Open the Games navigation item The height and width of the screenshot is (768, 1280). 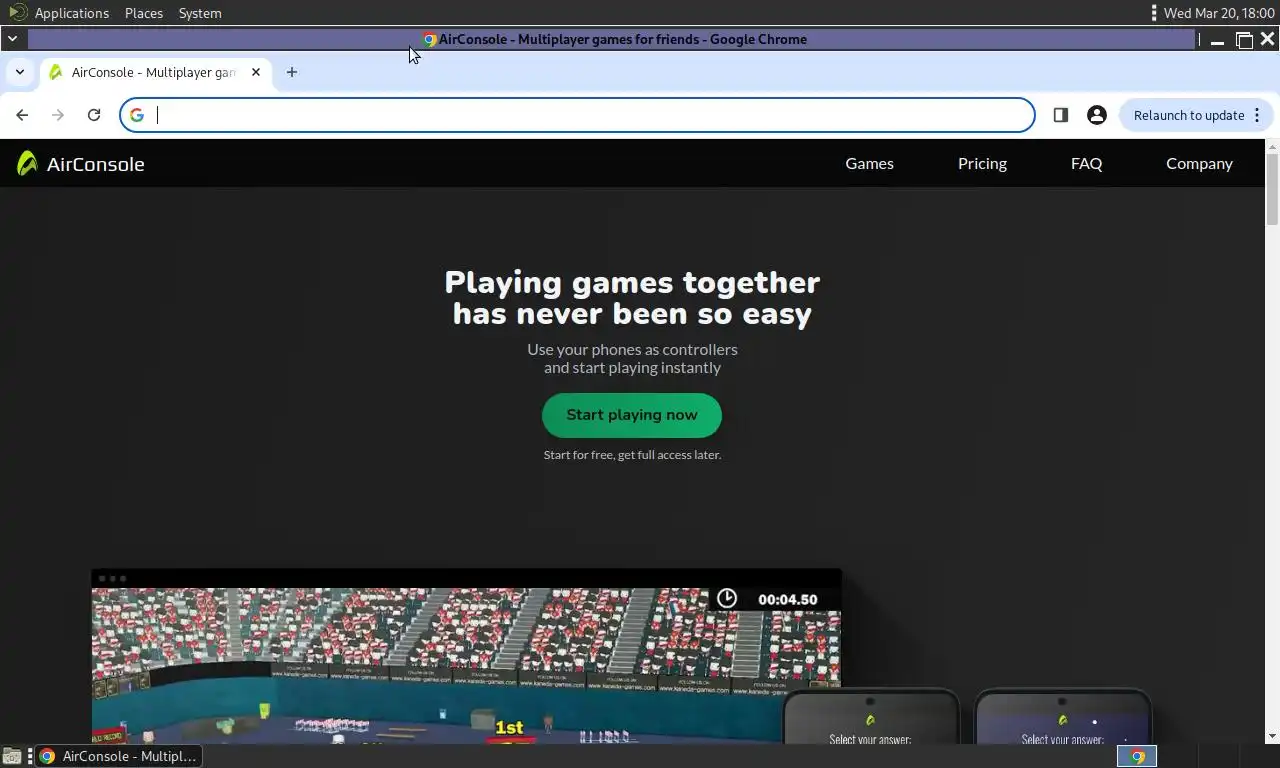869,163
